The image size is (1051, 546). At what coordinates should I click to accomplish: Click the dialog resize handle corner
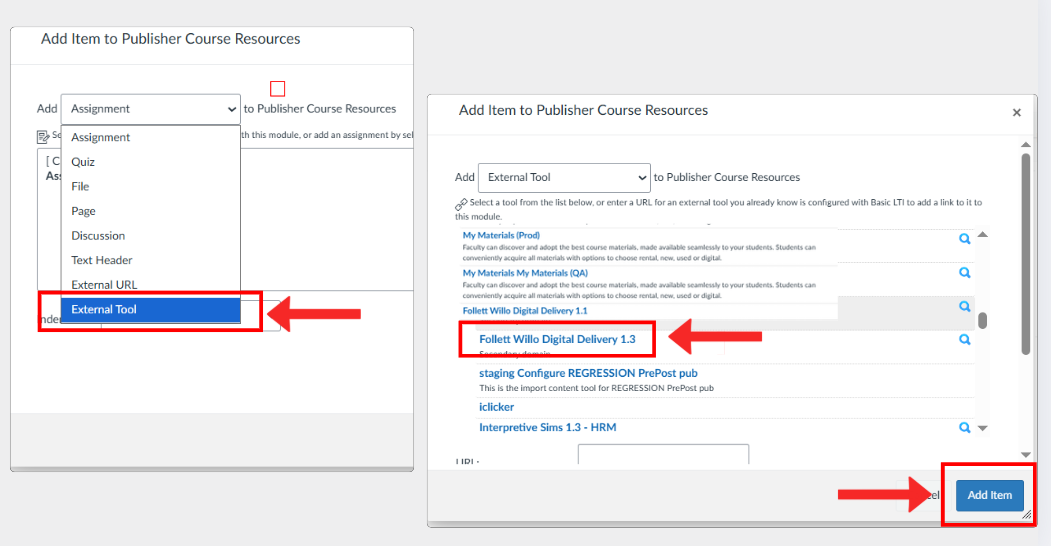pos(1027,515)
